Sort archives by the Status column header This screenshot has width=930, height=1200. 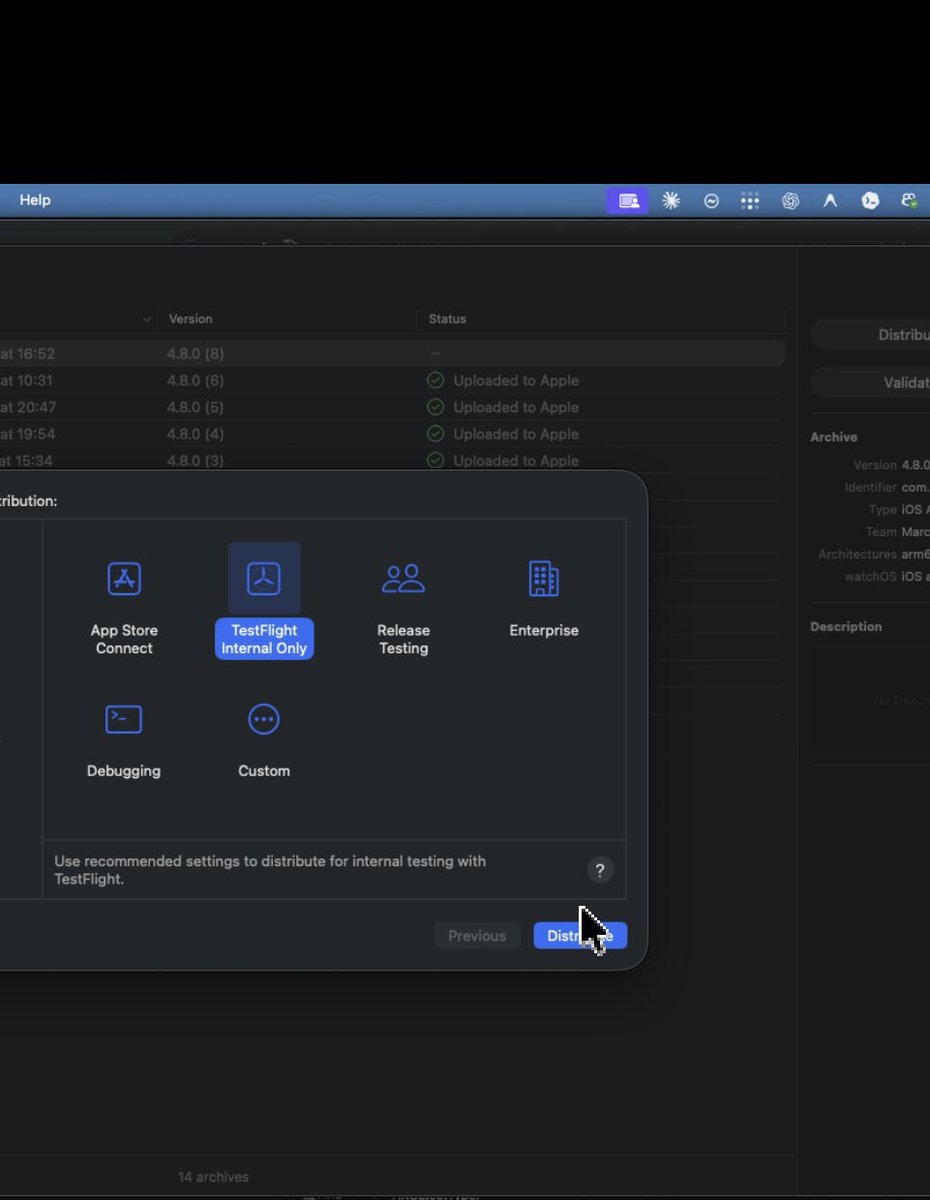(x=448, y=319)
